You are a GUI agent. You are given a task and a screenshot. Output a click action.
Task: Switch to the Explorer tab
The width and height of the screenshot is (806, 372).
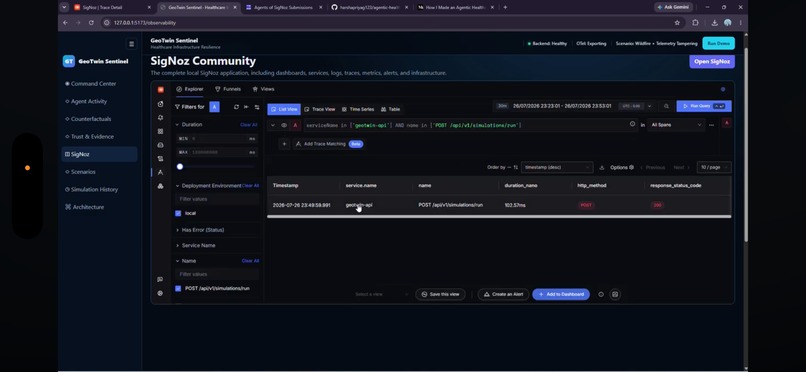click(x=190, y=89)
